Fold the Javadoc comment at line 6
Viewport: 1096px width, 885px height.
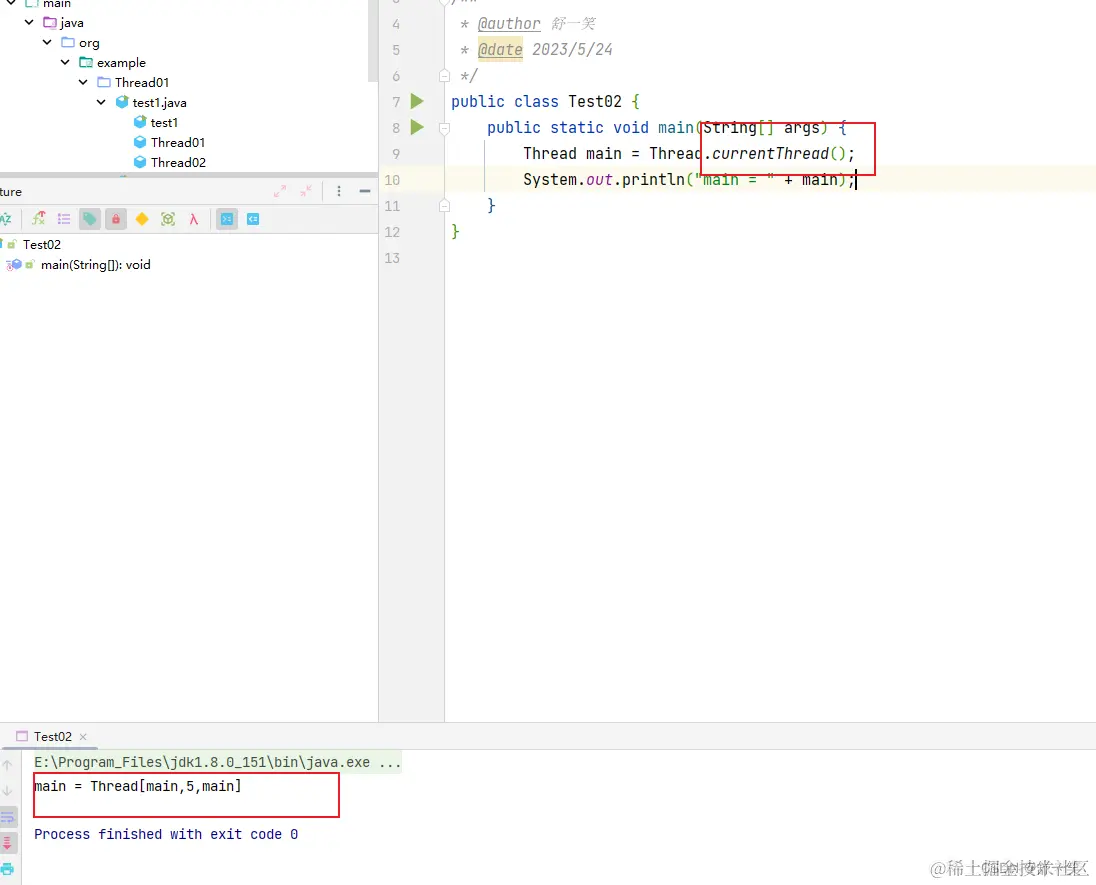click(444, 75)
